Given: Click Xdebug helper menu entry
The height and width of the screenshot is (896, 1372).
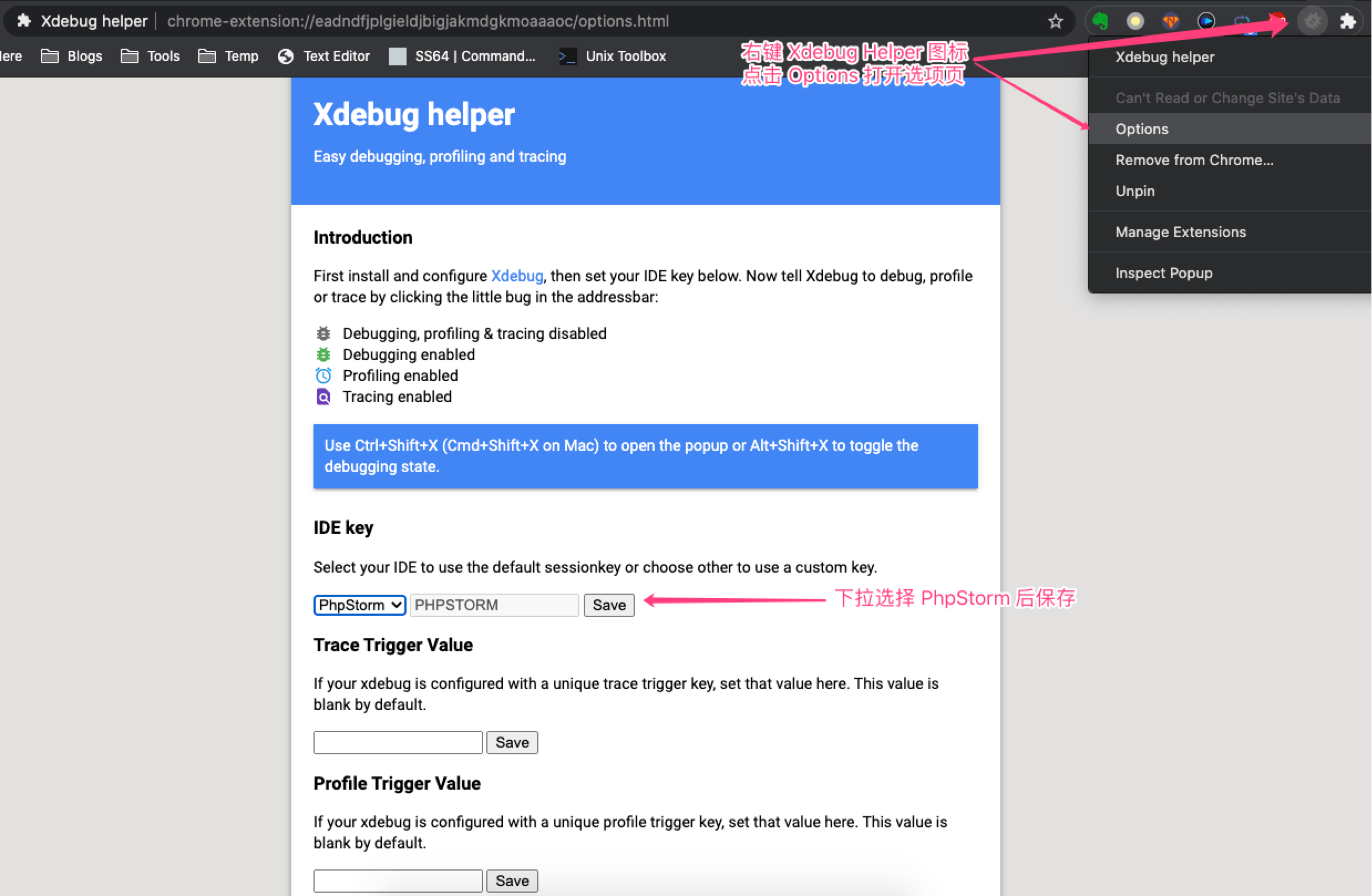Looking at the screenshot, I should pos(1230,57).
